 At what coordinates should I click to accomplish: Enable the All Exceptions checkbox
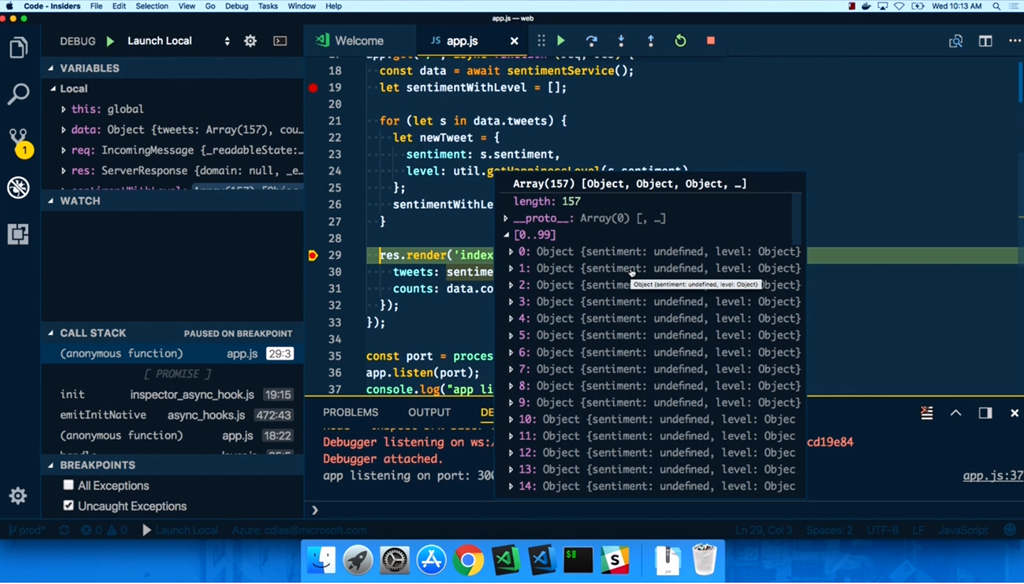[x=68, y=485]
